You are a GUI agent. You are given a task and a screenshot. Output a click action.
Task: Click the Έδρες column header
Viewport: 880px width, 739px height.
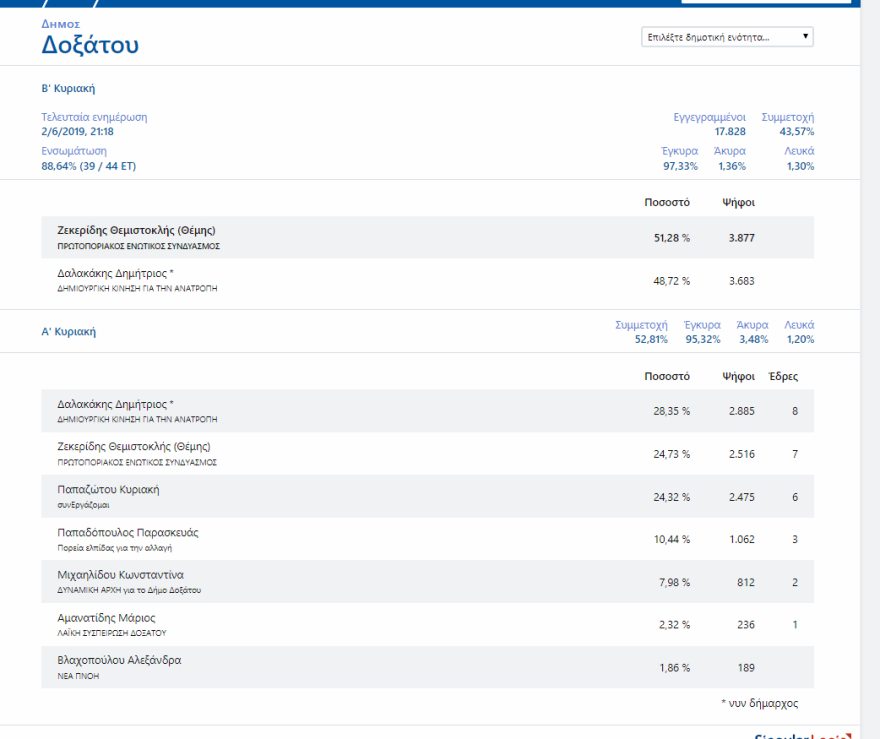[782, 377]
